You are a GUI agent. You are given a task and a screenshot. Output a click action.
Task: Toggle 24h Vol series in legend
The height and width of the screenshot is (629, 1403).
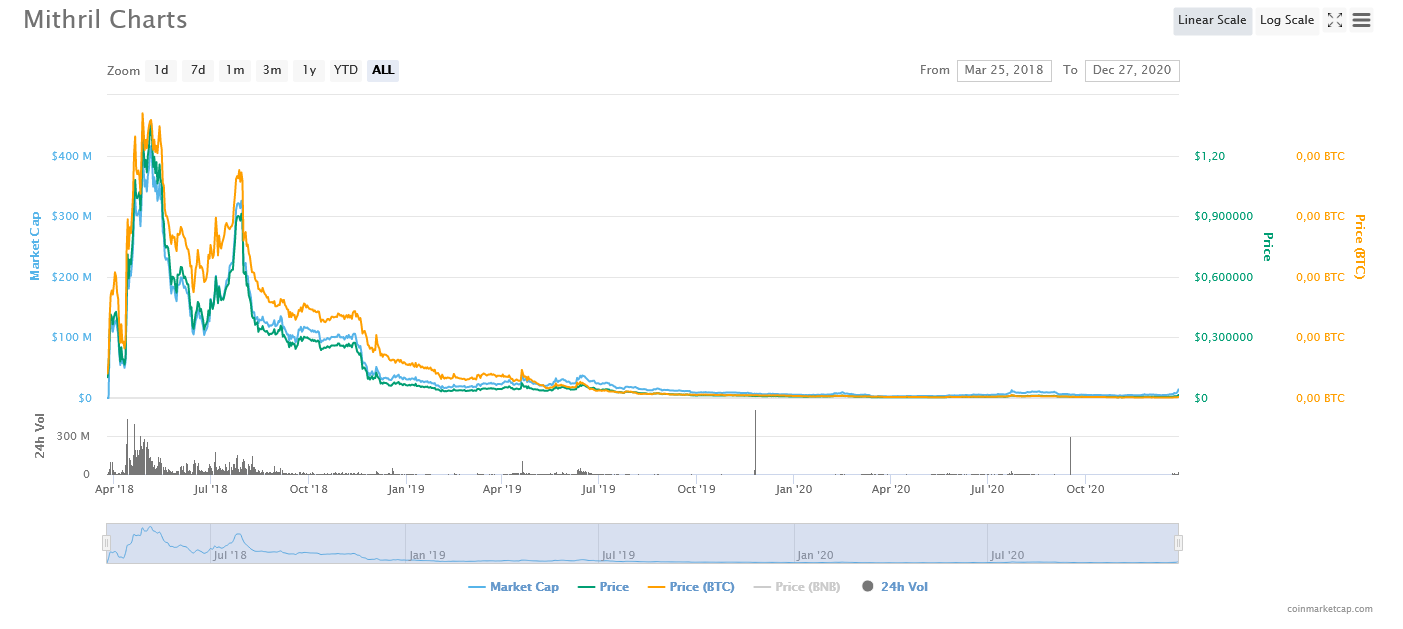[895, 587]
